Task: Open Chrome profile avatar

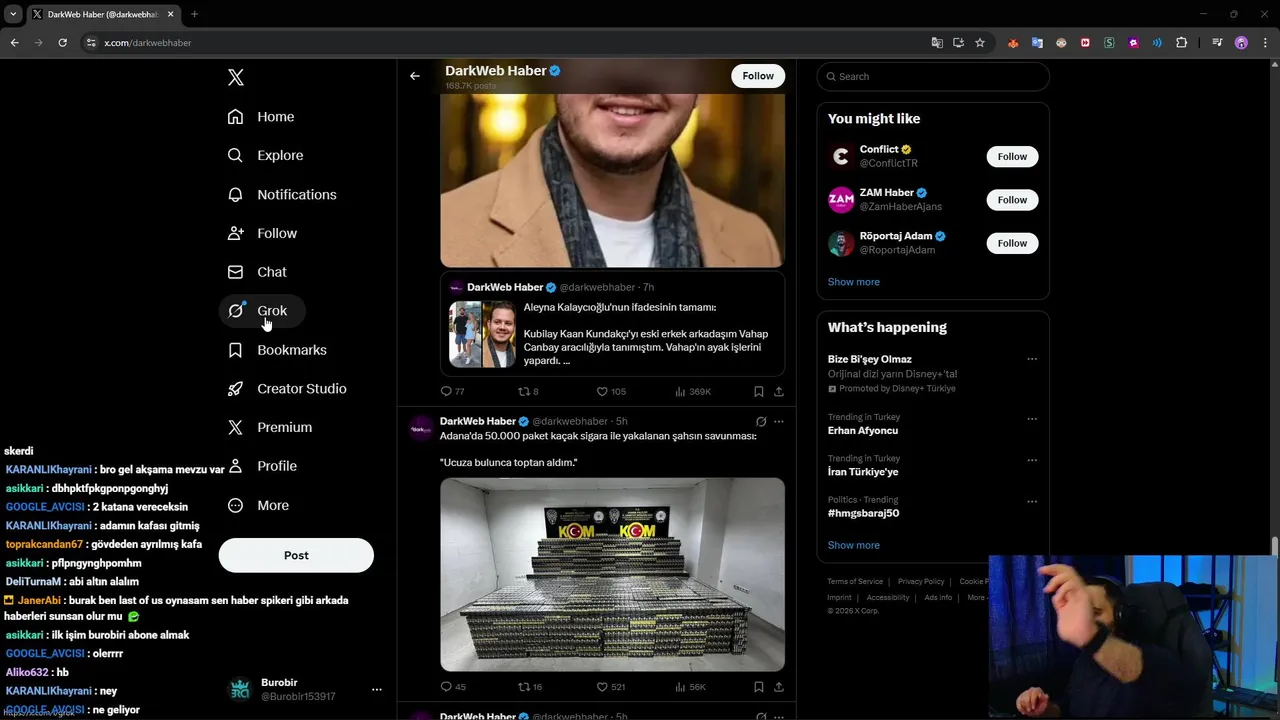Action: pos(1241,43)
